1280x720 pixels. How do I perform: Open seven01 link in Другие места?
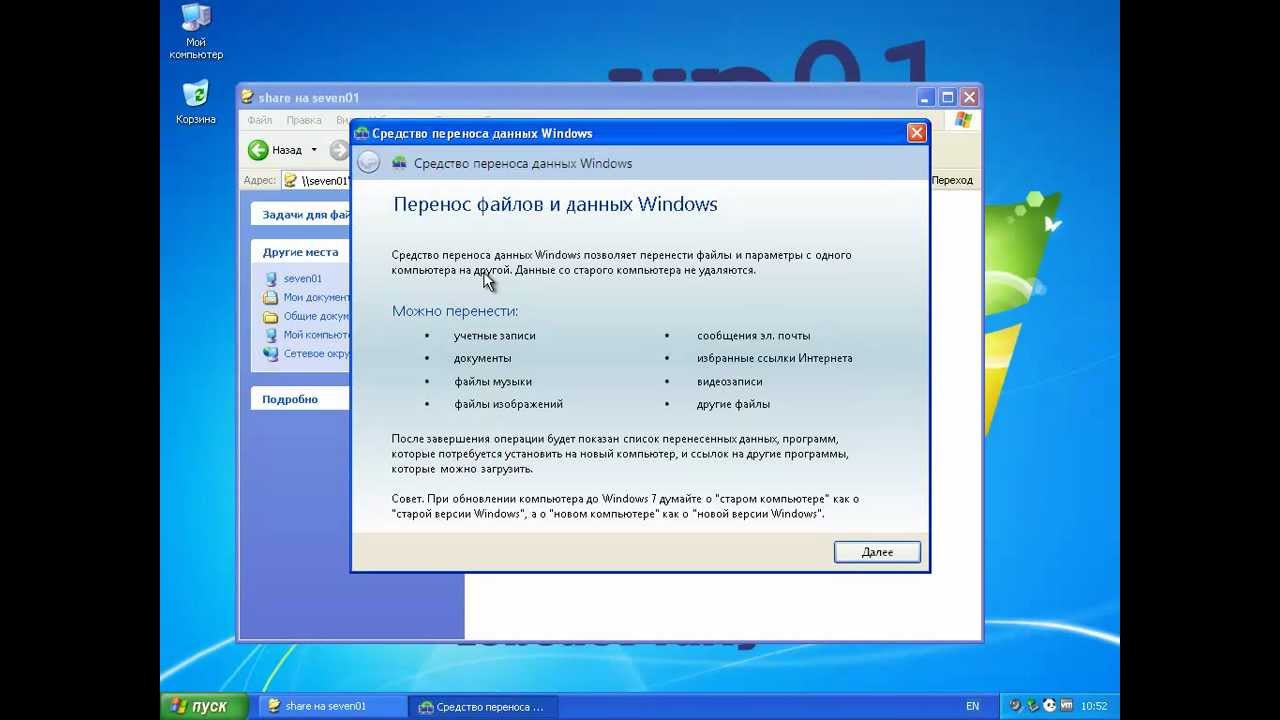[303, 279]
